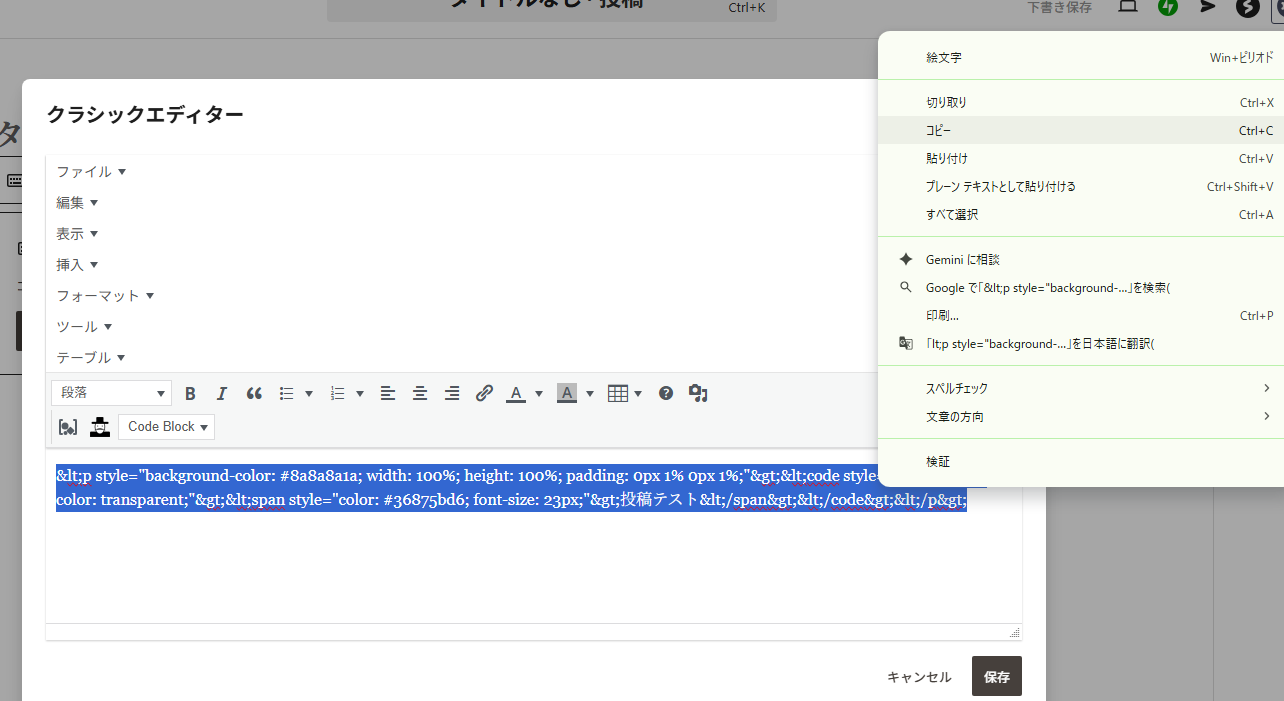Apply blockquote formatting
The height and width of the screenshot is (701, 1284).
tap(254, 394)
